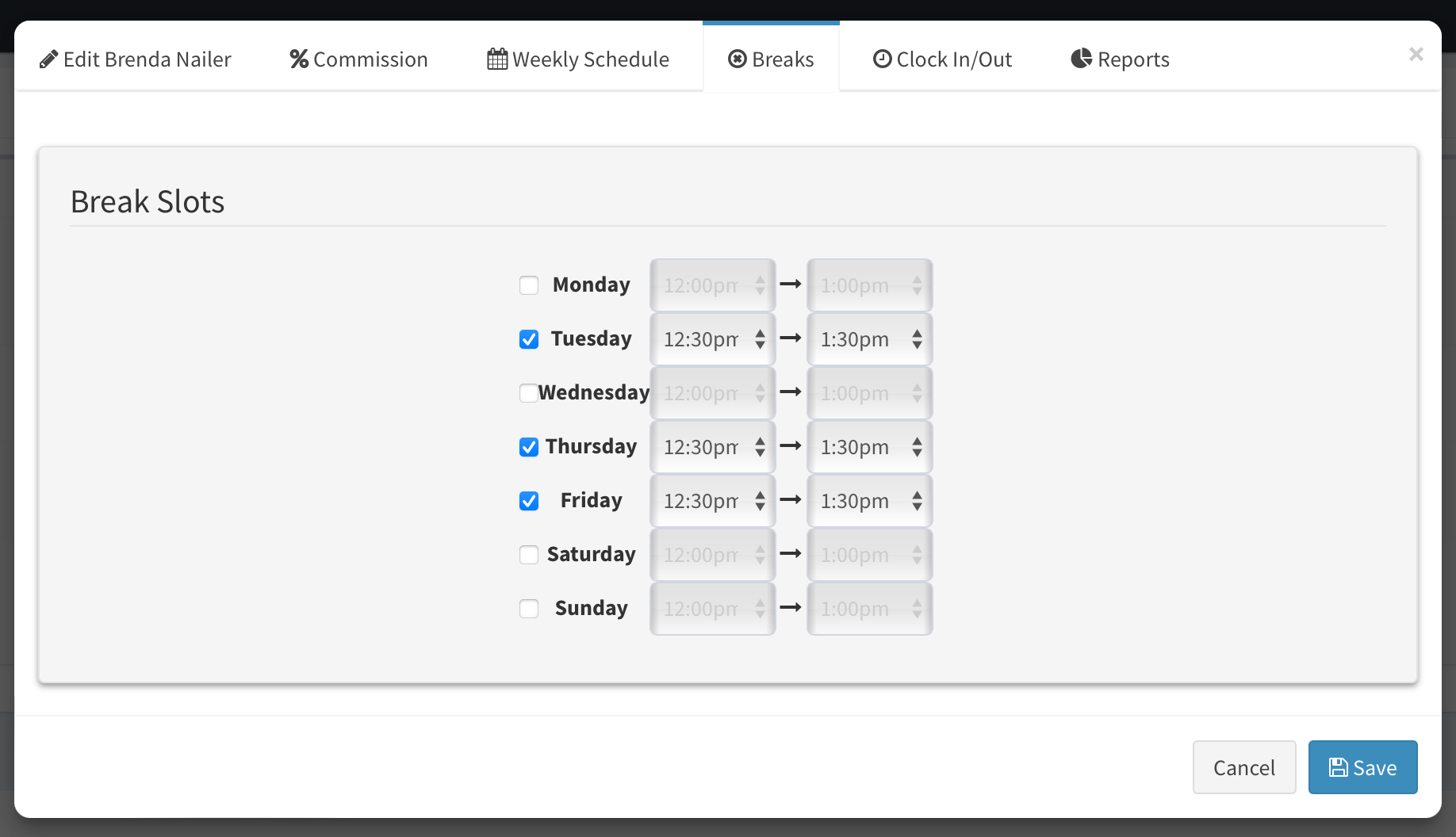Close the dialog with the X icon
The height and width of the screenshot is (837, 1456).
click(1416, 54)
